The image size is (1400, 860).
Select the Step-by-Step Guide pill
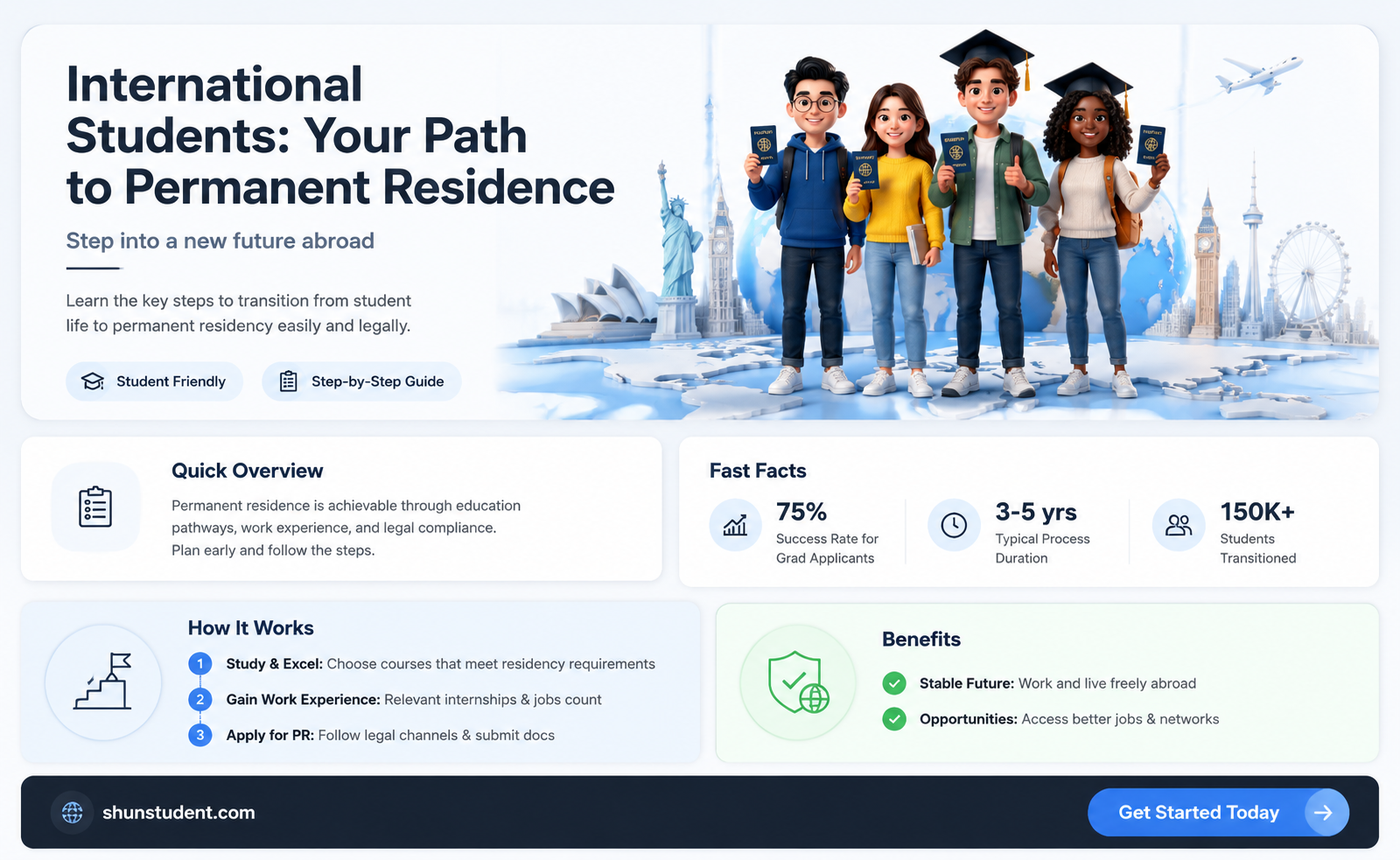tap(361, 381)
